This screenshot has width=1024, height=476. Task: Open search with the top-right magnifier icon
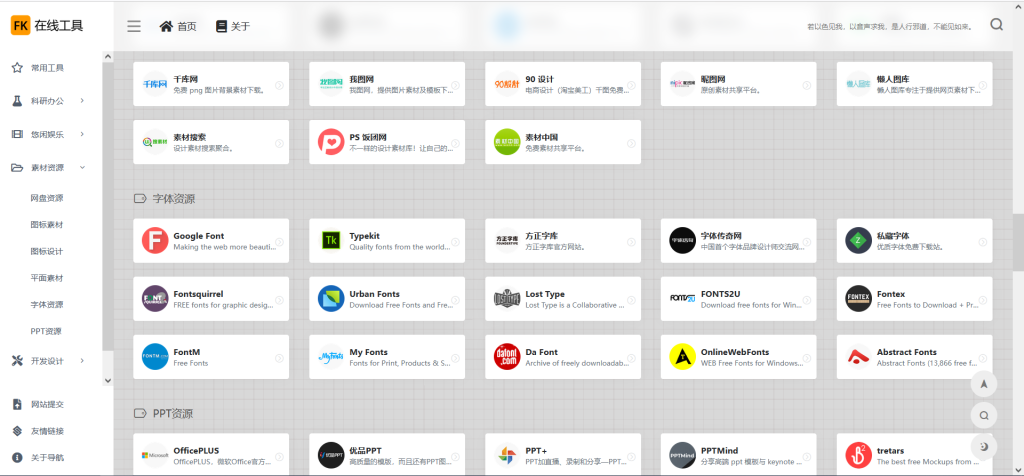[x=996, y=26]
